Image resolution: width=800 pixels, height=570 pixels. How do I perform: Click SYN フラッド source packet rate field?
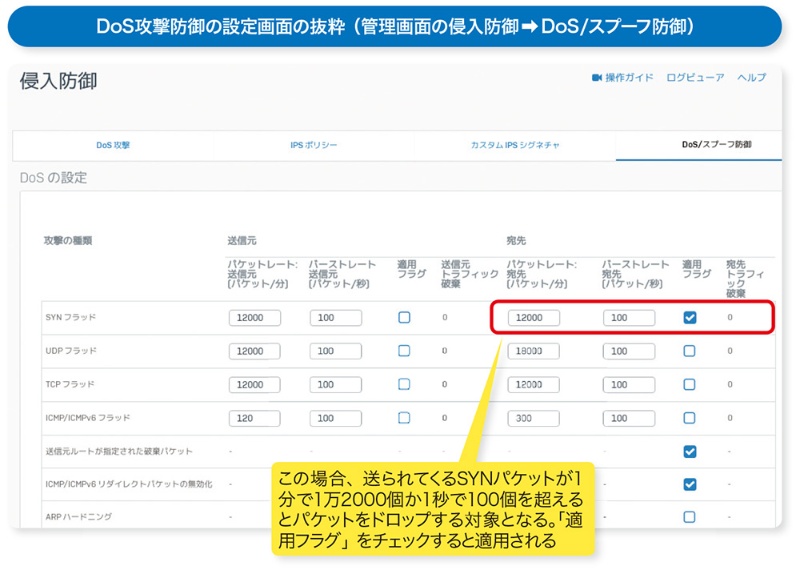point(255,317)
